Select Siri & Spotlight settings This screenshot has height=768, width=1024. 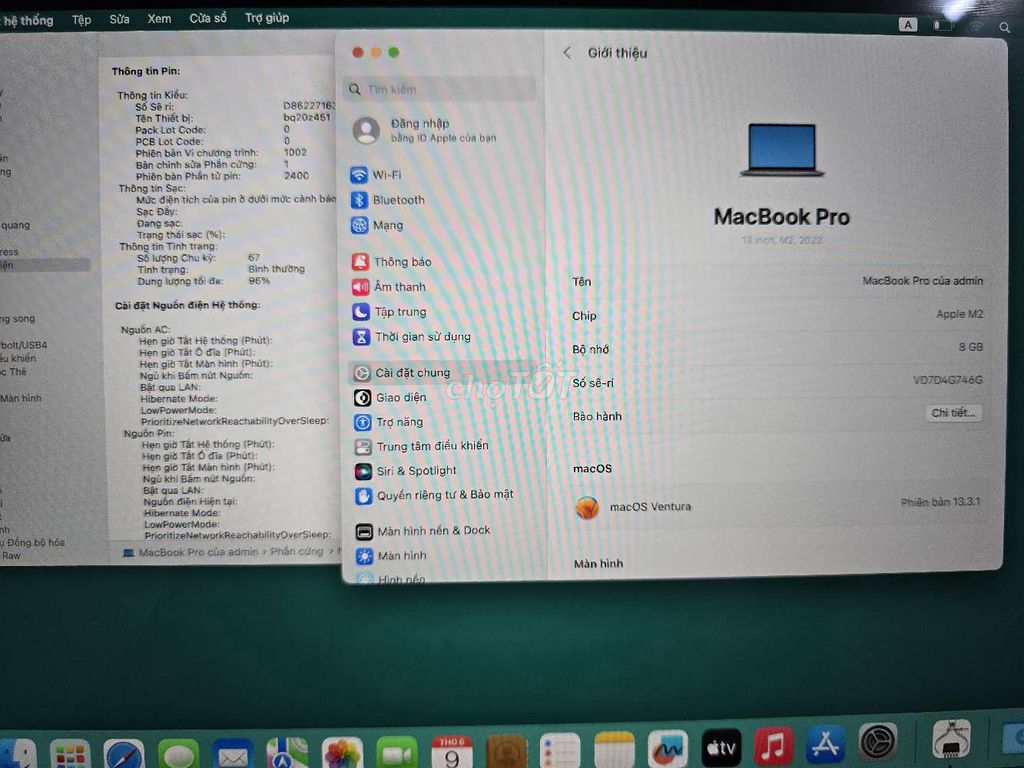click(406, 471)
